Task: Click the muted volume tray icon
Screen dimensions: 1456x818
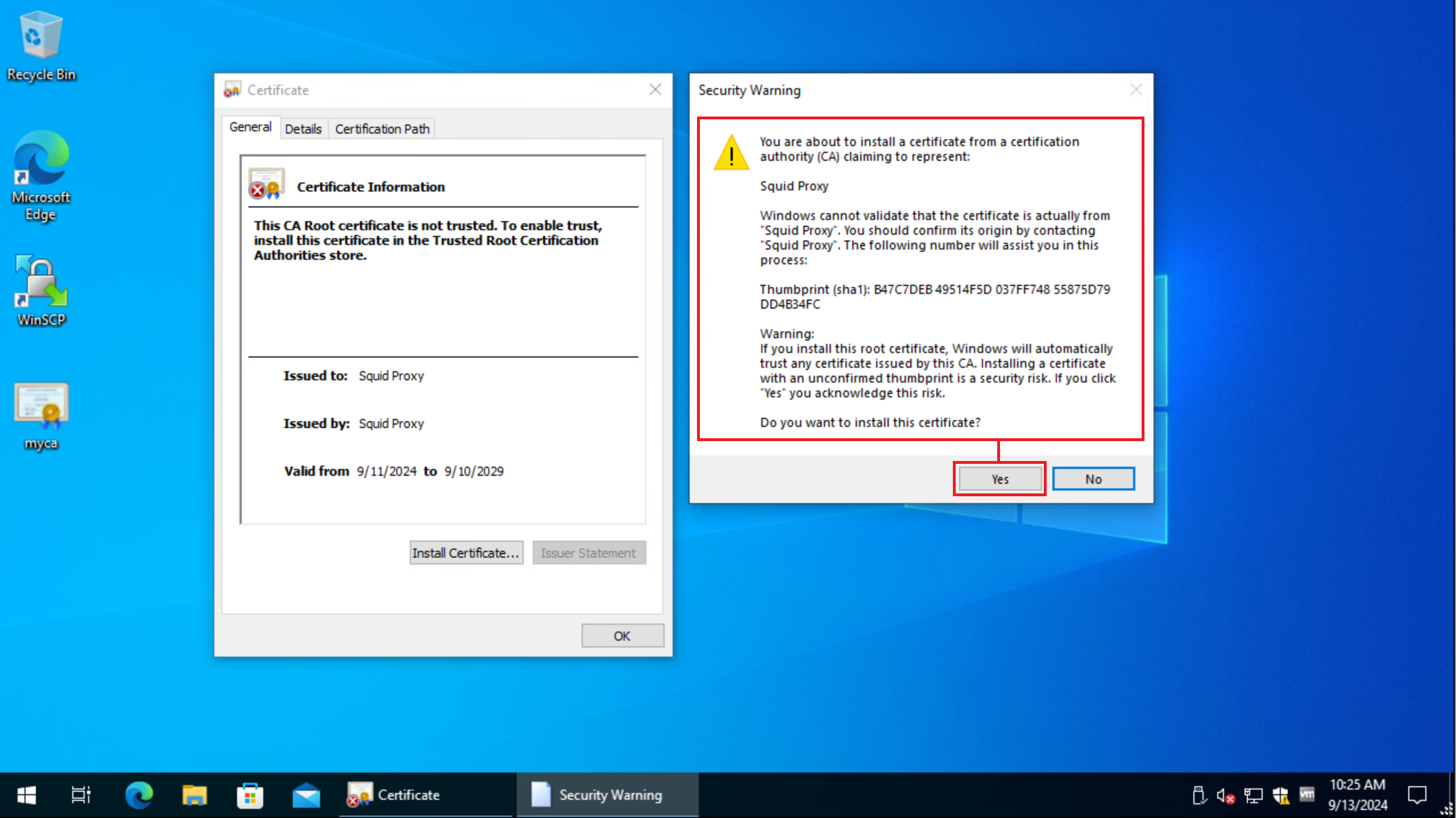Action: click(x=1225, y=795)
